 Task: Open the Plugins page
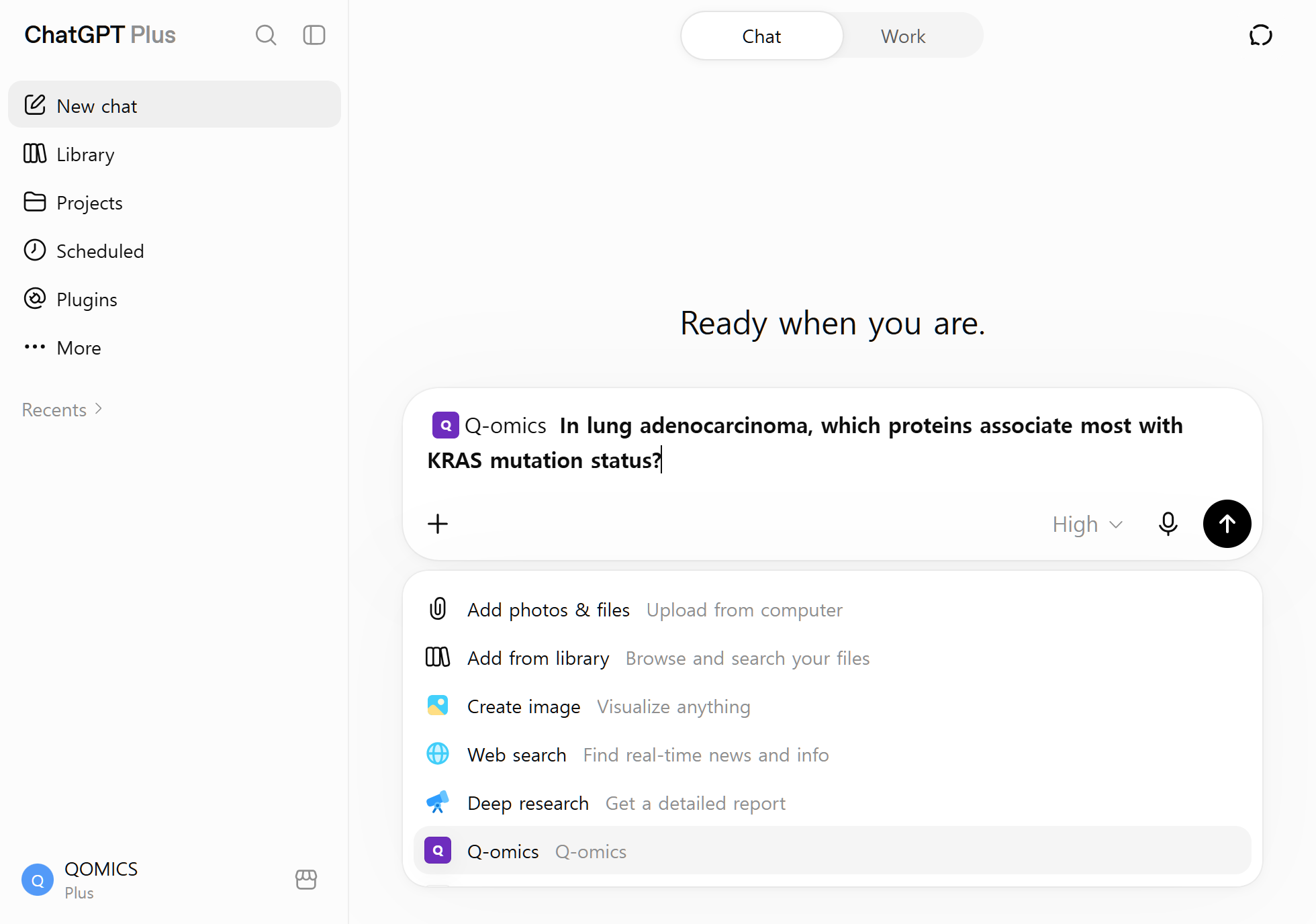coord(175,299)
